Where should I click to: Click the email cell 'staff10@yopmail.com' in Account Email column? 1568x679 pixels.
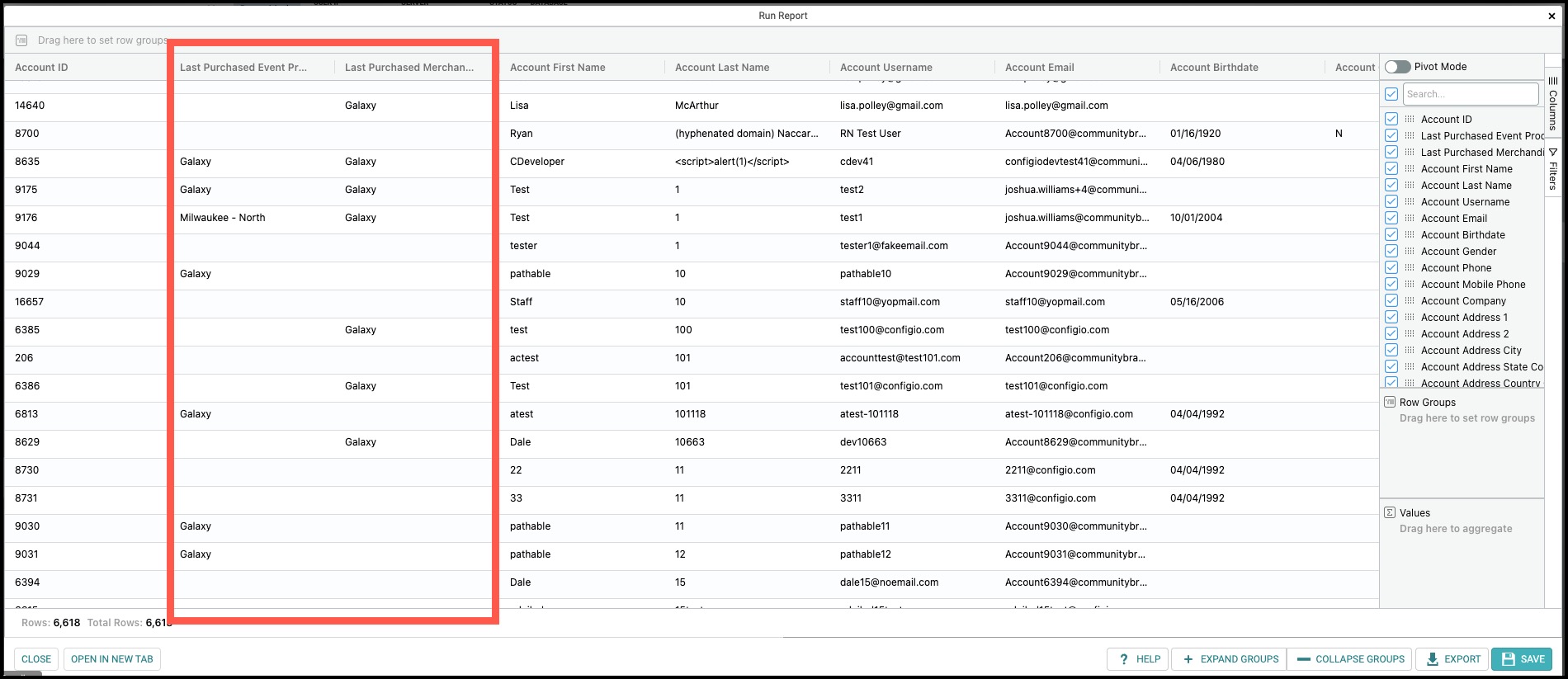click(x=1055, y=302)
